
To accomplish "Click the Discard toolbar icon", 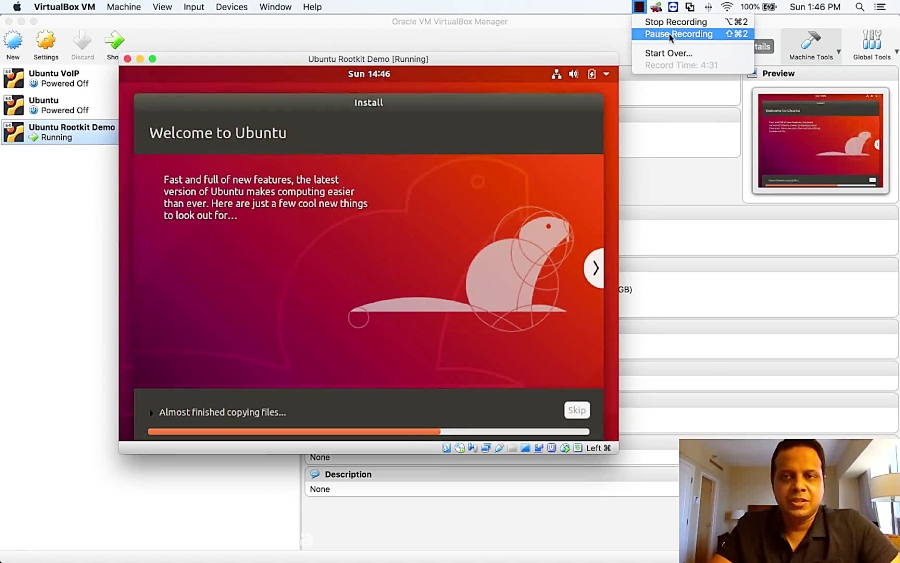I will coord(82,40).
